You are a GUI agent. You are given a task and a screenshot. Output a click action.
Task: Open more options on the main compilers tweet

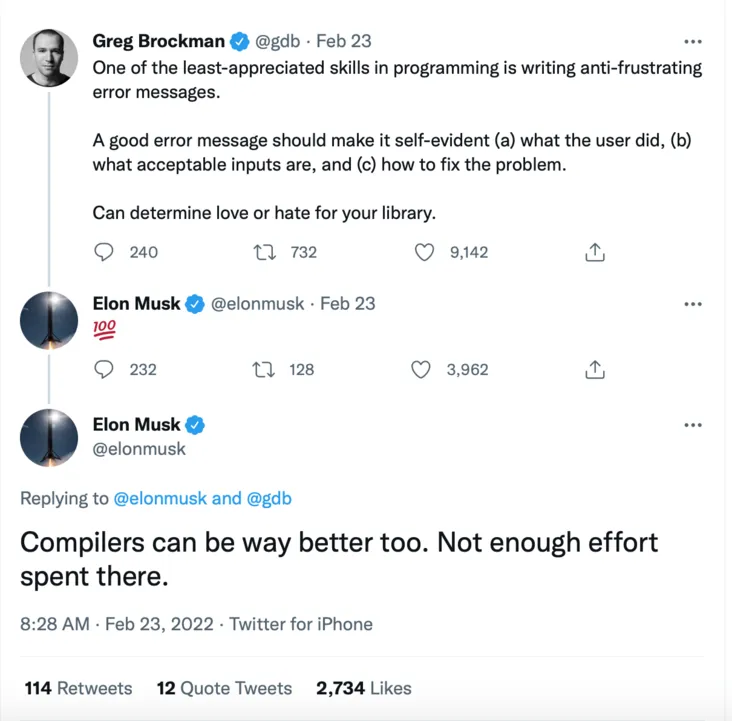[692, 425]
